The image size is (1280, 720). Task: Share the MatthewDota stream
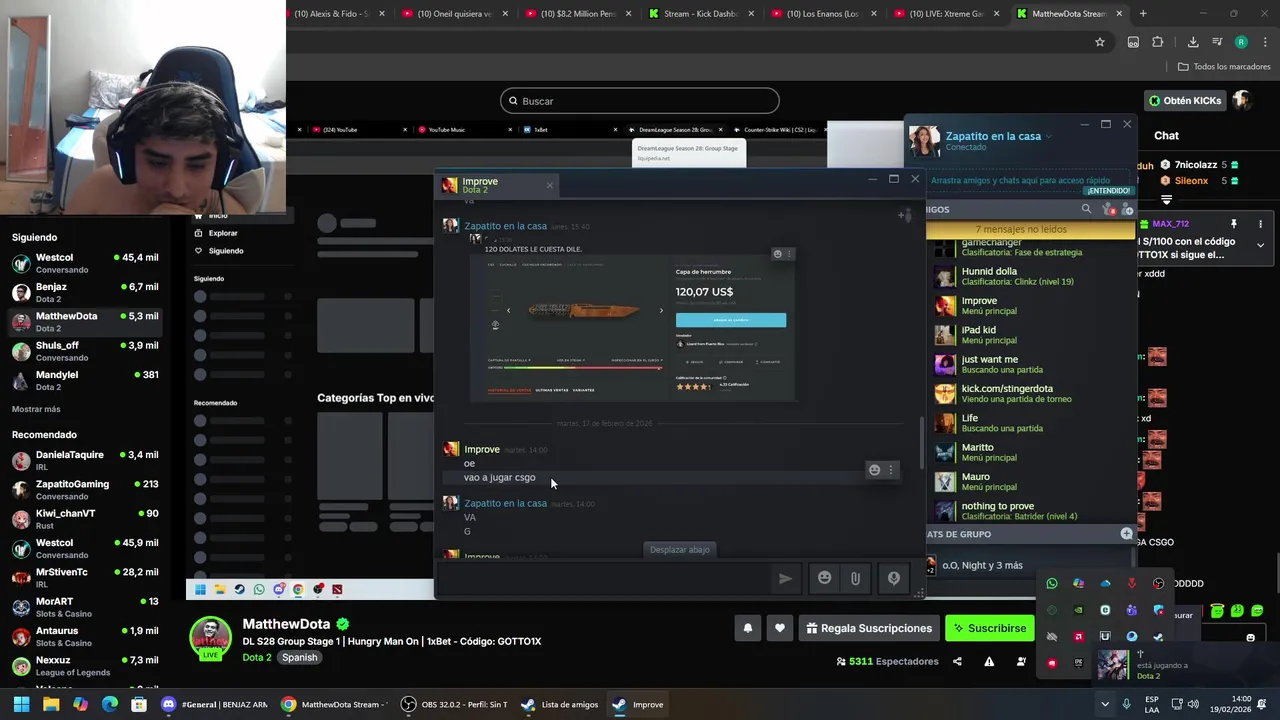pos(957,661)
